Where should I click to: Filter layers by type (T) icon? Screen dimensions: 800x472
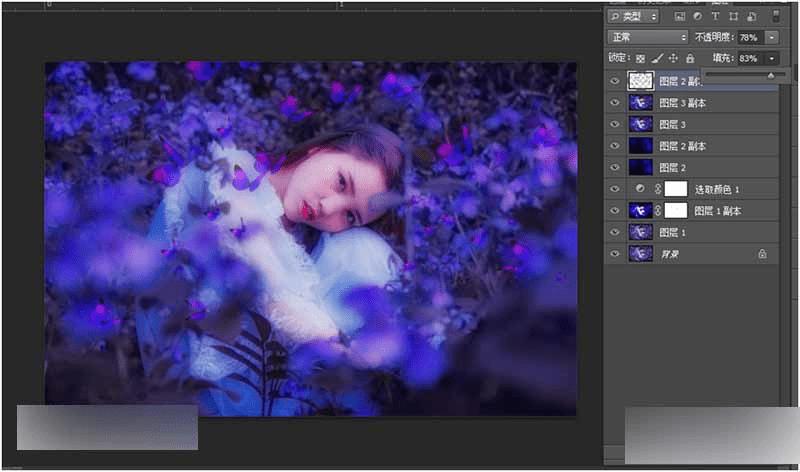(715, 16)
